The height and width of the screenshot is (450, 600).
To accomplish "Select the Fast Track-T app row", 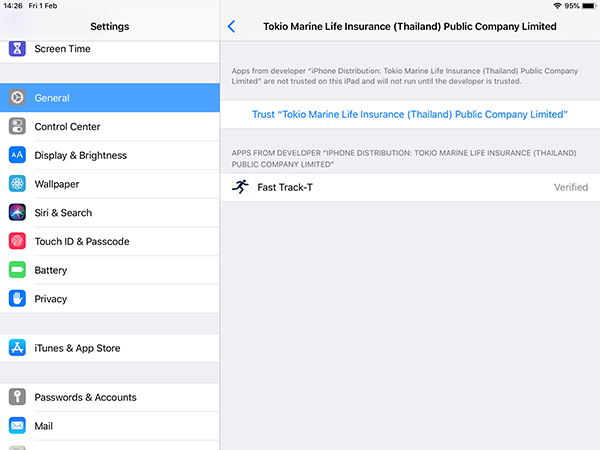I will pyautogui.click(x=410, y=187).
